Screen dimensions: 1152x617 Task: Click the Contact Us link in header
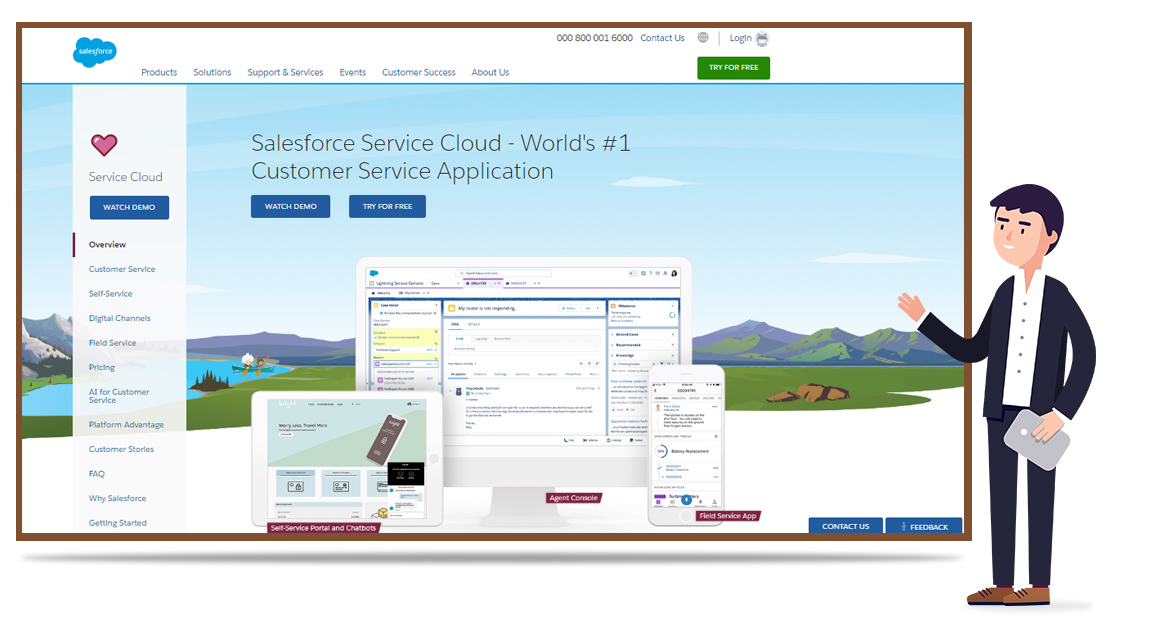pos(662,37)
